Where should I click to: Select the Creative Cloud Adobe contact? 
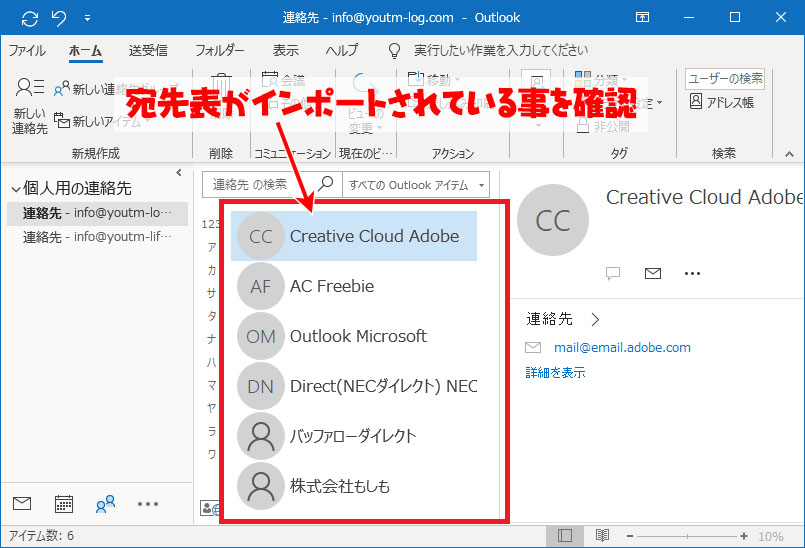tap(354, 236)
